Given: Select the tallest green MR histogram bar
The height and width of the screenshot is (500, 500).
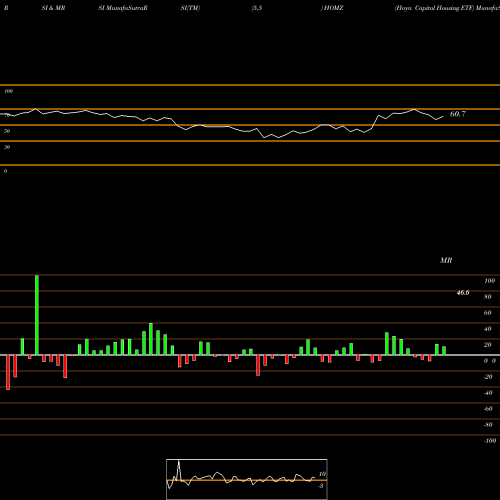Looking at the screenshot, I should 37,315.
